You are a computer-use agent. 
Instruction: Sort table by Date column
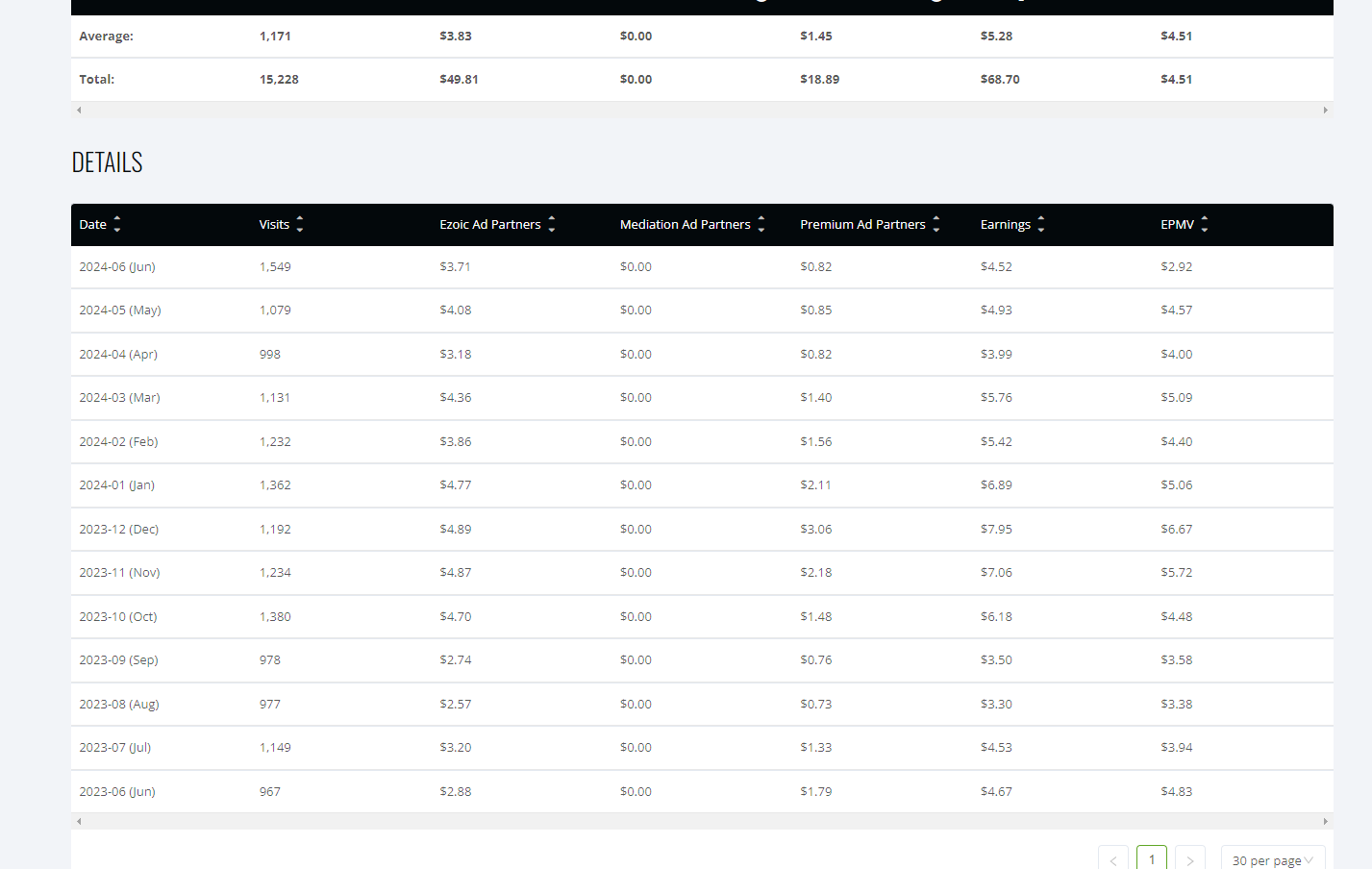click(117, 225)
